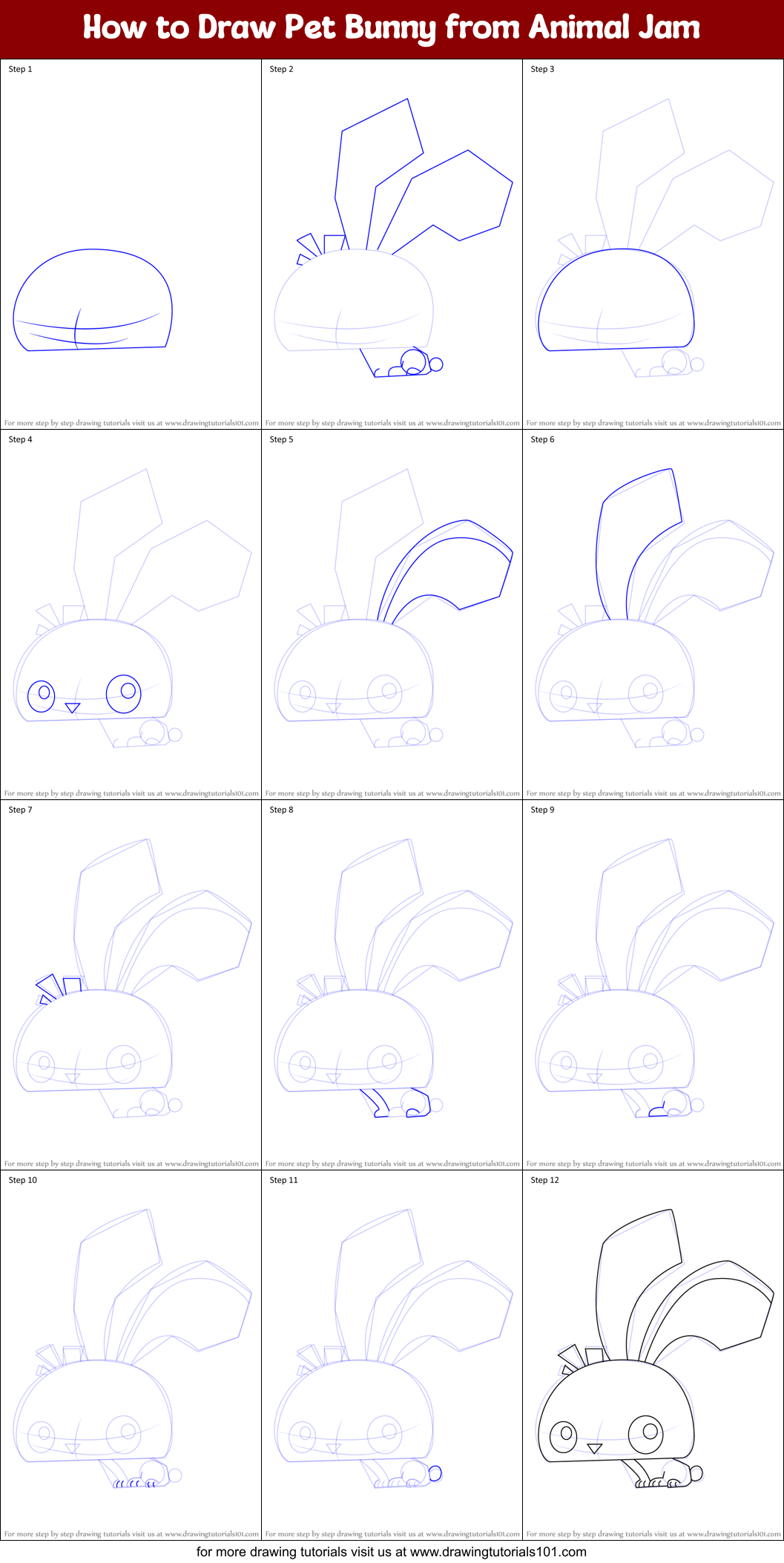This screenshot has height=1563, width=784.
Task: Open the Step 1 head outline drawing
Action: (x=93, y=301)
